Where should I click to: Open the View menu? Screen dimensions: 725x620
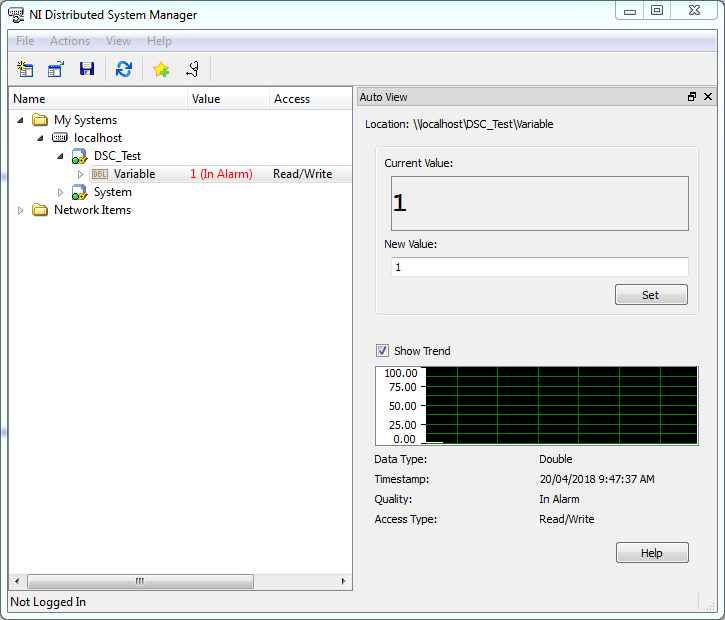(x=118, y=41)
